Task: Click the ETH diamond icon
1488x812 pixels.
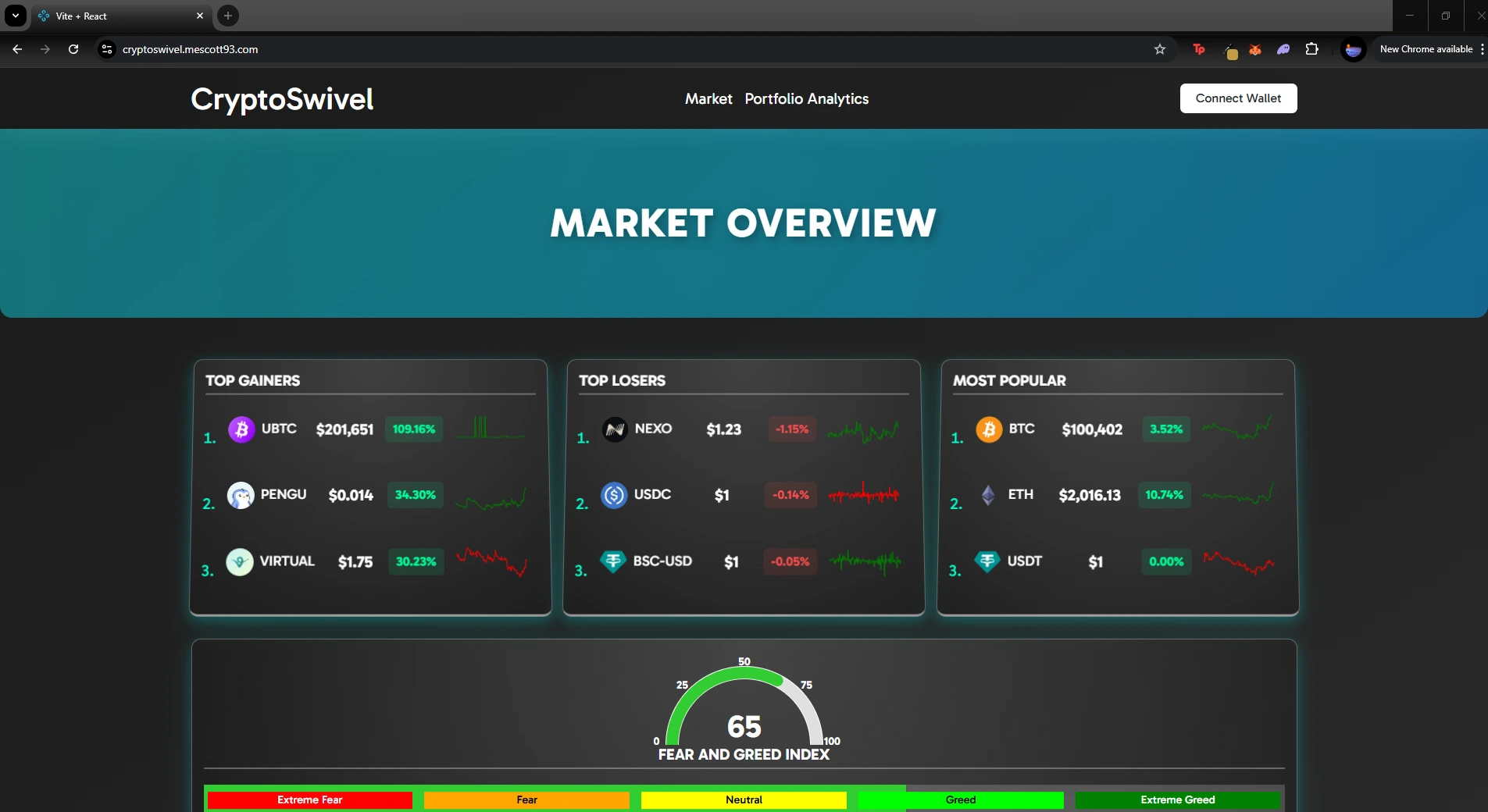Action: [x=988, y=495]
